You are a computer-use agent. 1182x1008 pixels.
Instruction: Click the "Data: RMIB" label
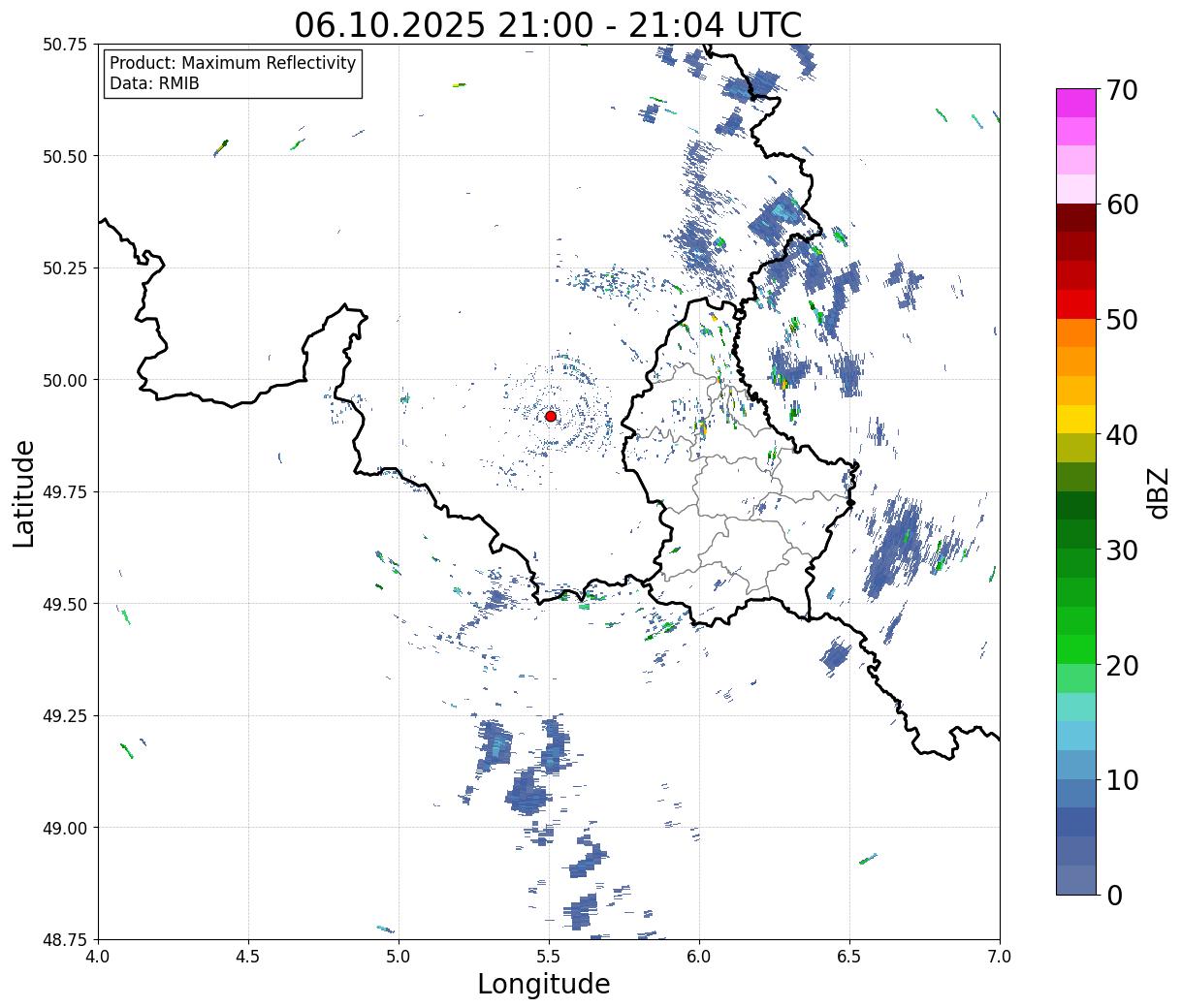pyautogui.click(x=154, y=84)
